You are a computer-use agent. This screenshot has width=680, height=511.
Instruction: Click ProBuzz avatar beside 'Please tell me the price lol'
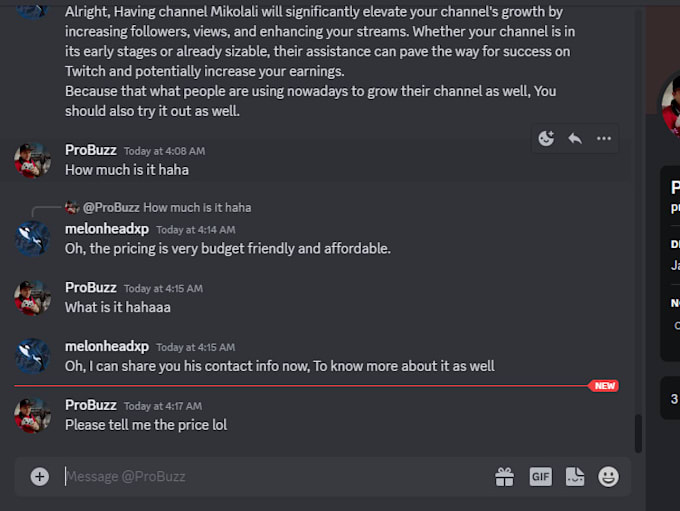pyautogui.click(x=33, y=415)
